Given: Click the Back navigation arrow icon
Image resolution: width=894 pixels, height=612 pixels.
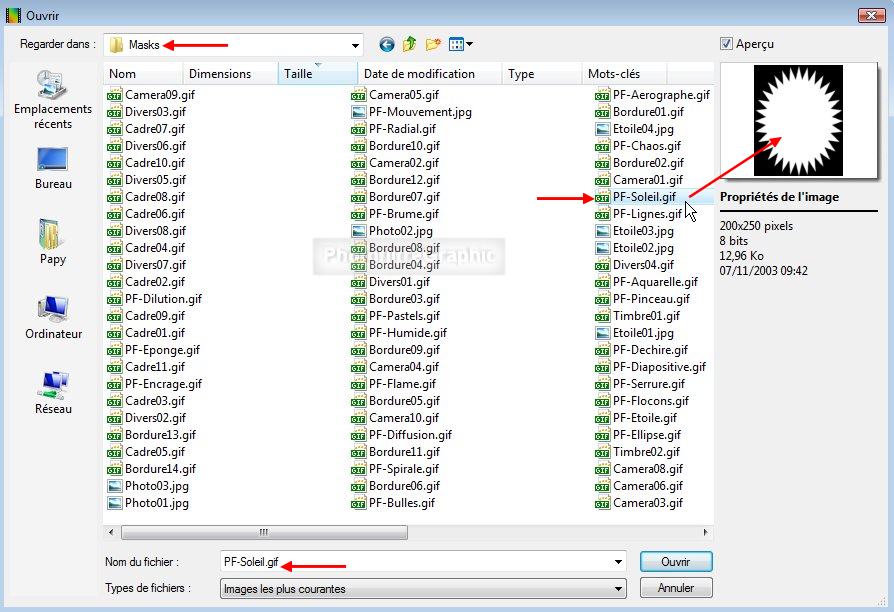Looking at the screenshot, I should coord(387,44).
